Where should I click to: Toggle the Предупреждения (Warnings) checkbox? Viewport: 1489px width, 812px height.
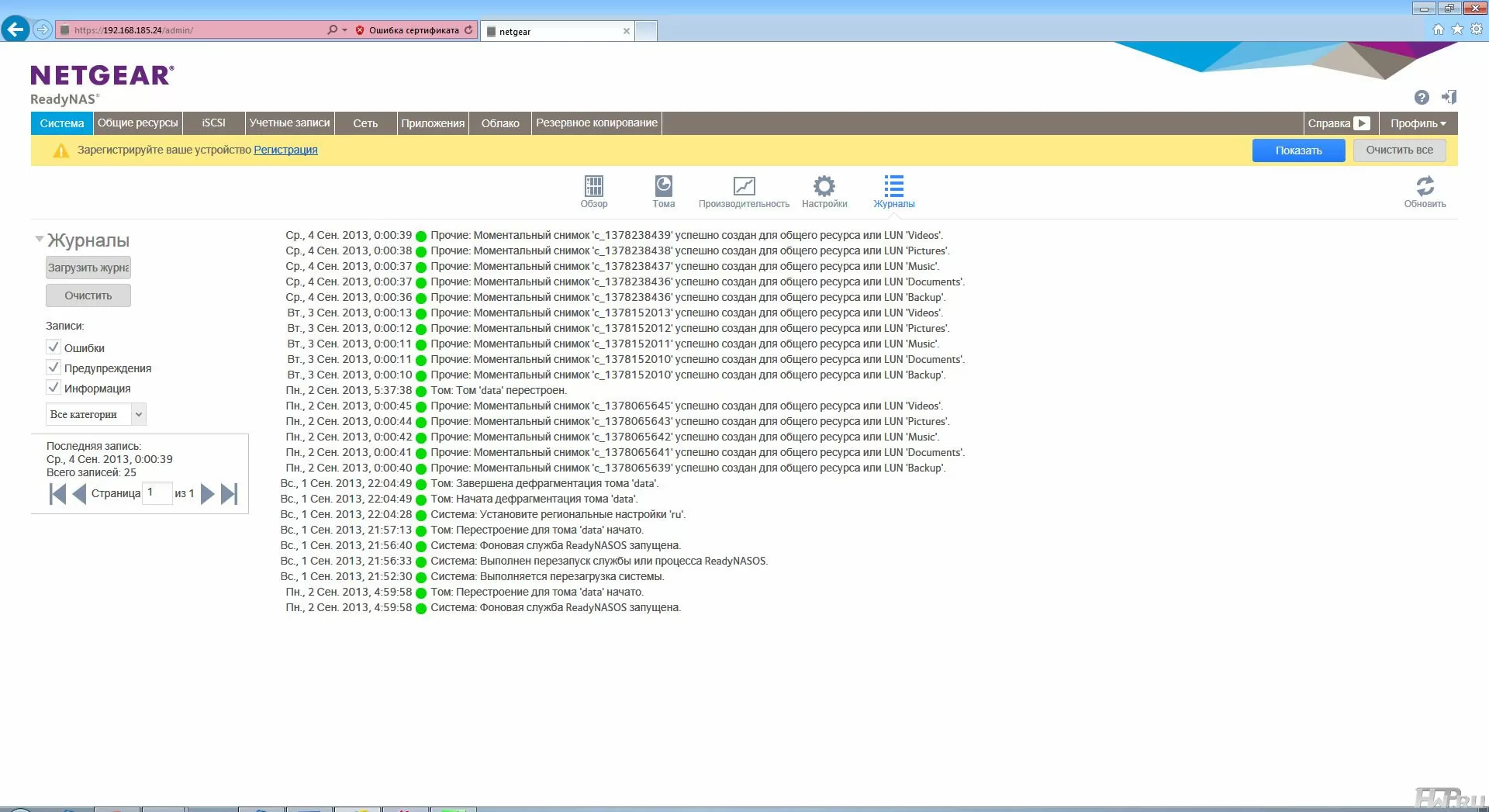[54, 368]
